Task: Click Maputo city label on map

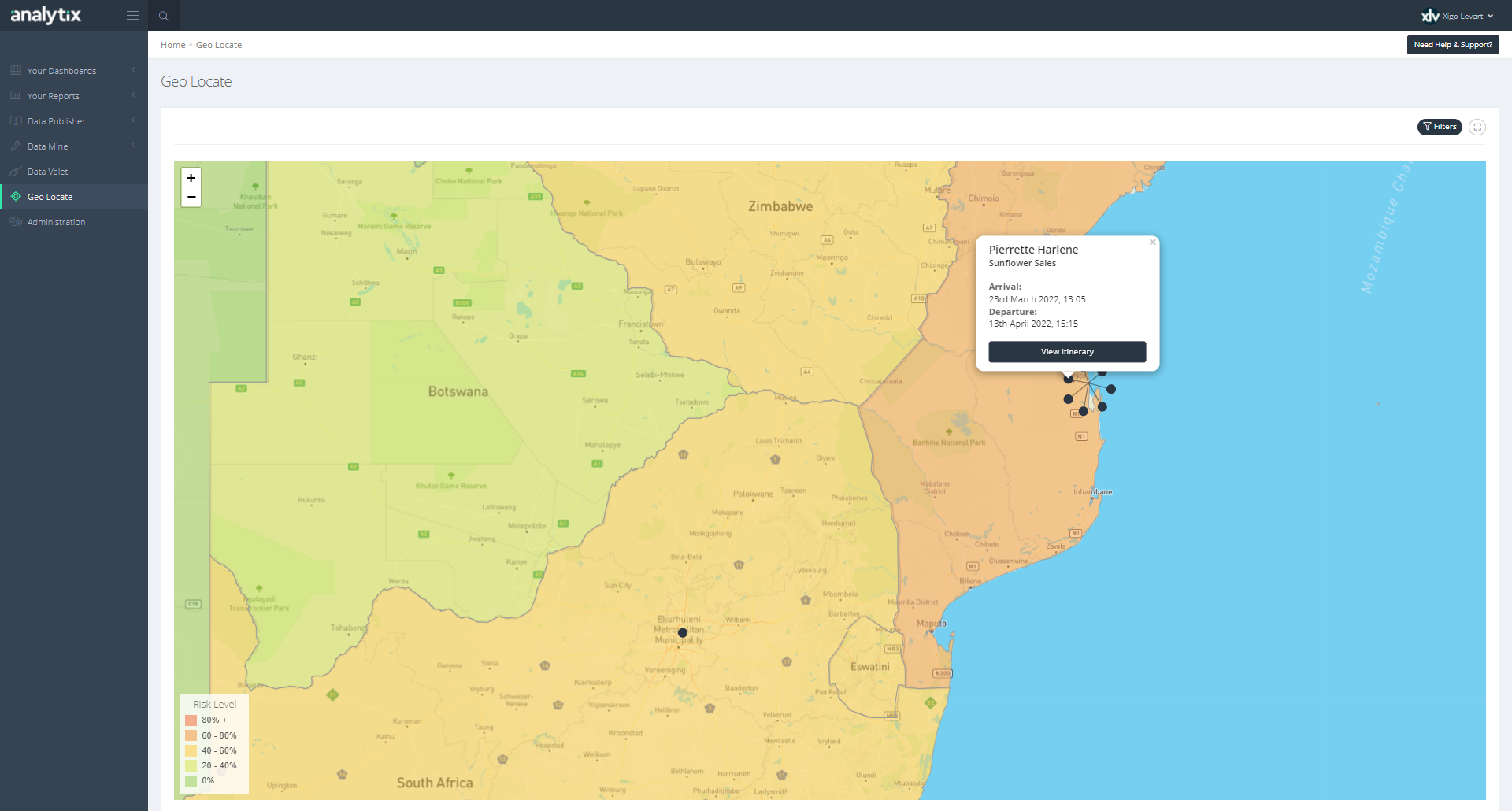Action: pyautogui.click(x=932, y=624)
